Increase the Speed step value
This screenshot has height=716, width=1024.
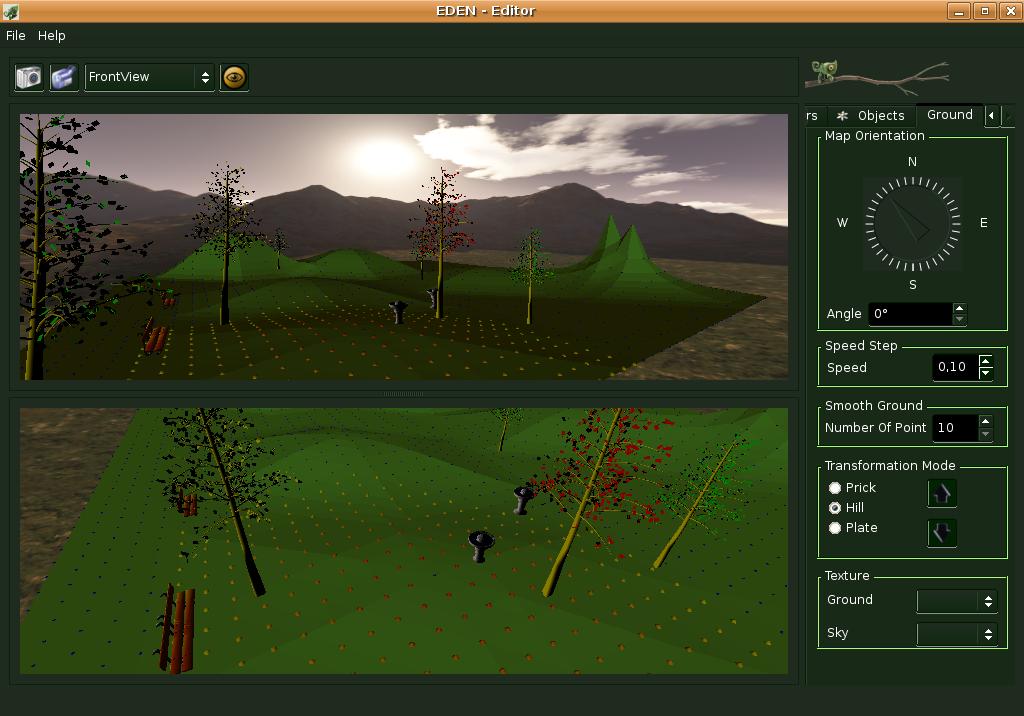(985, 361)
